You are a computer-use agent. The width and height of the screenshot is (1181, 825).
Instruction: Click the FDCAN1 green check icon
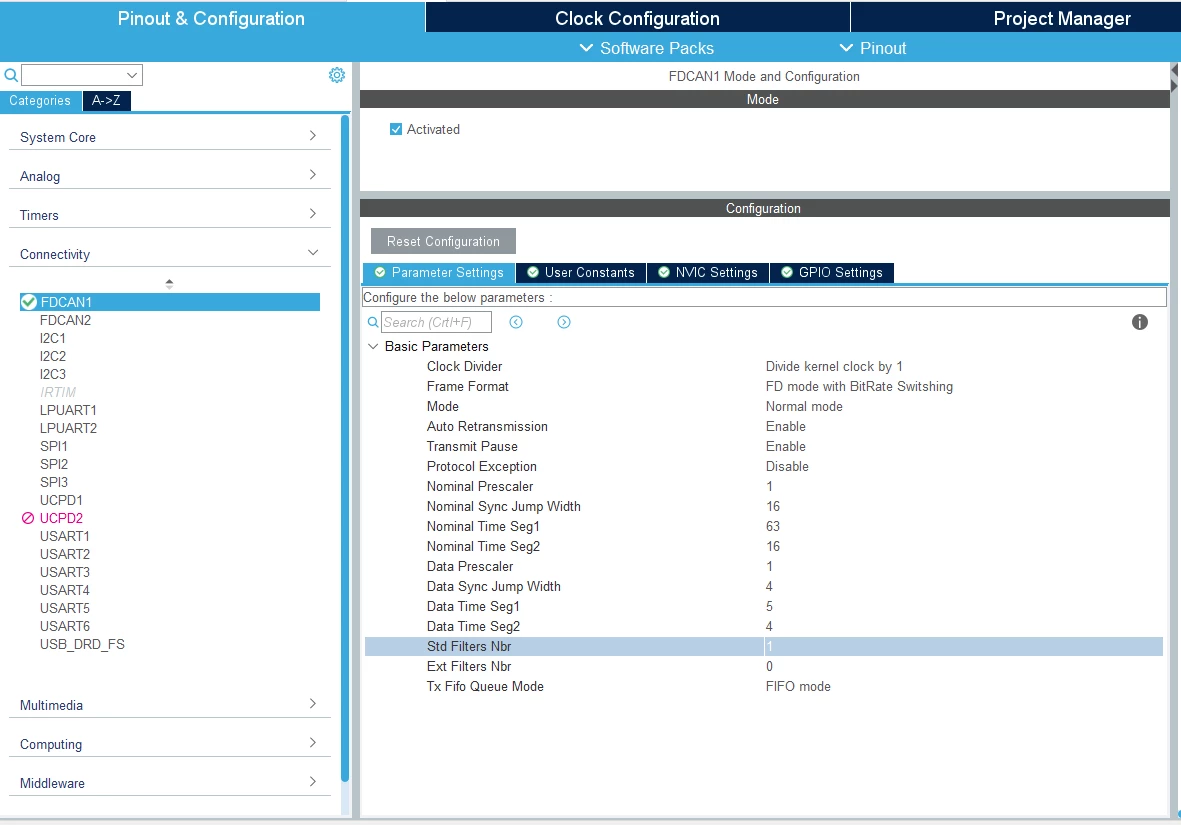click(x=29, y=302)
